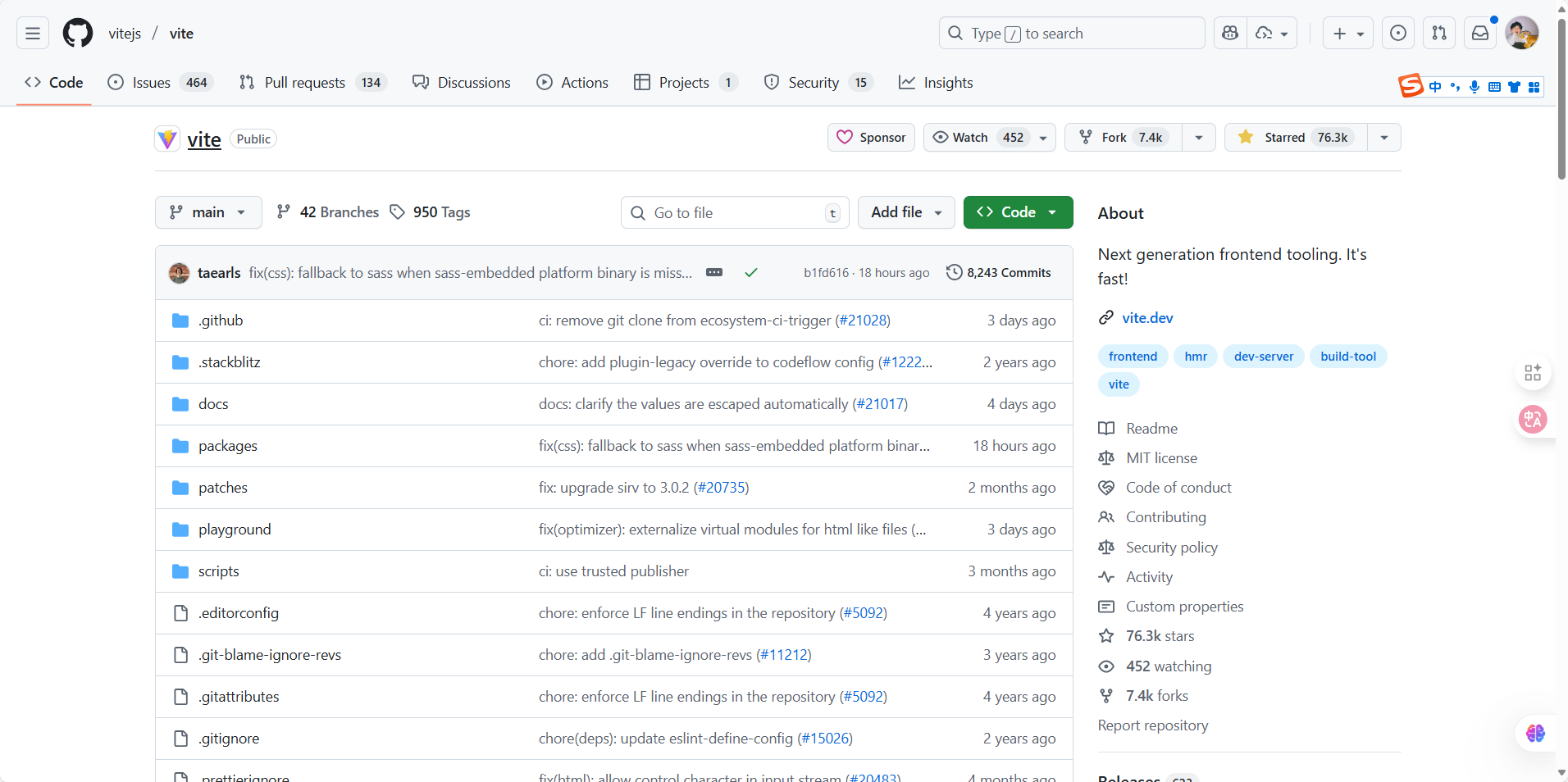This screenshot has height=782, width=1568.
Task: Click the Type / to search box
Action: tap(1072, 34)
